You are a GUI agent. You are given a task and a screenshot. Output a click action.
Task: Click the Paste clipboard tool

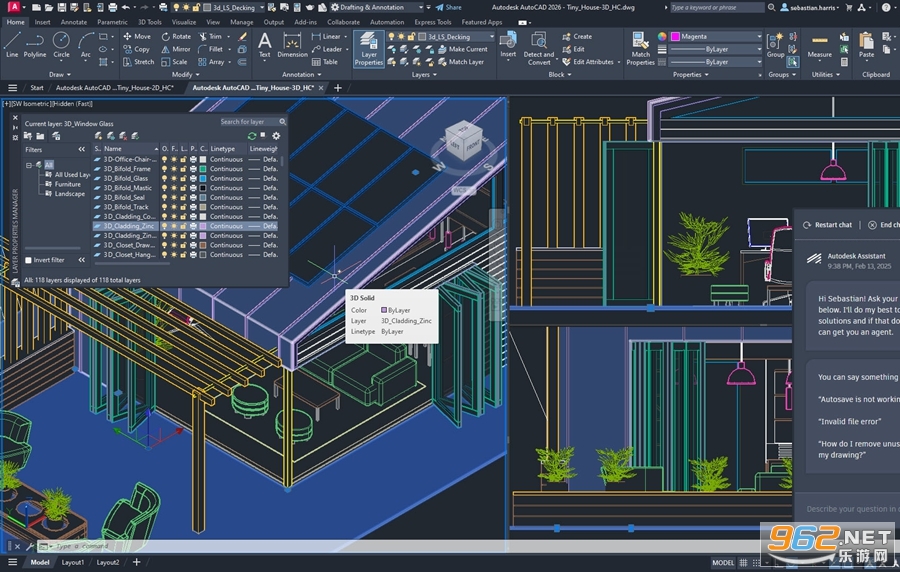(x=867, y=45)
